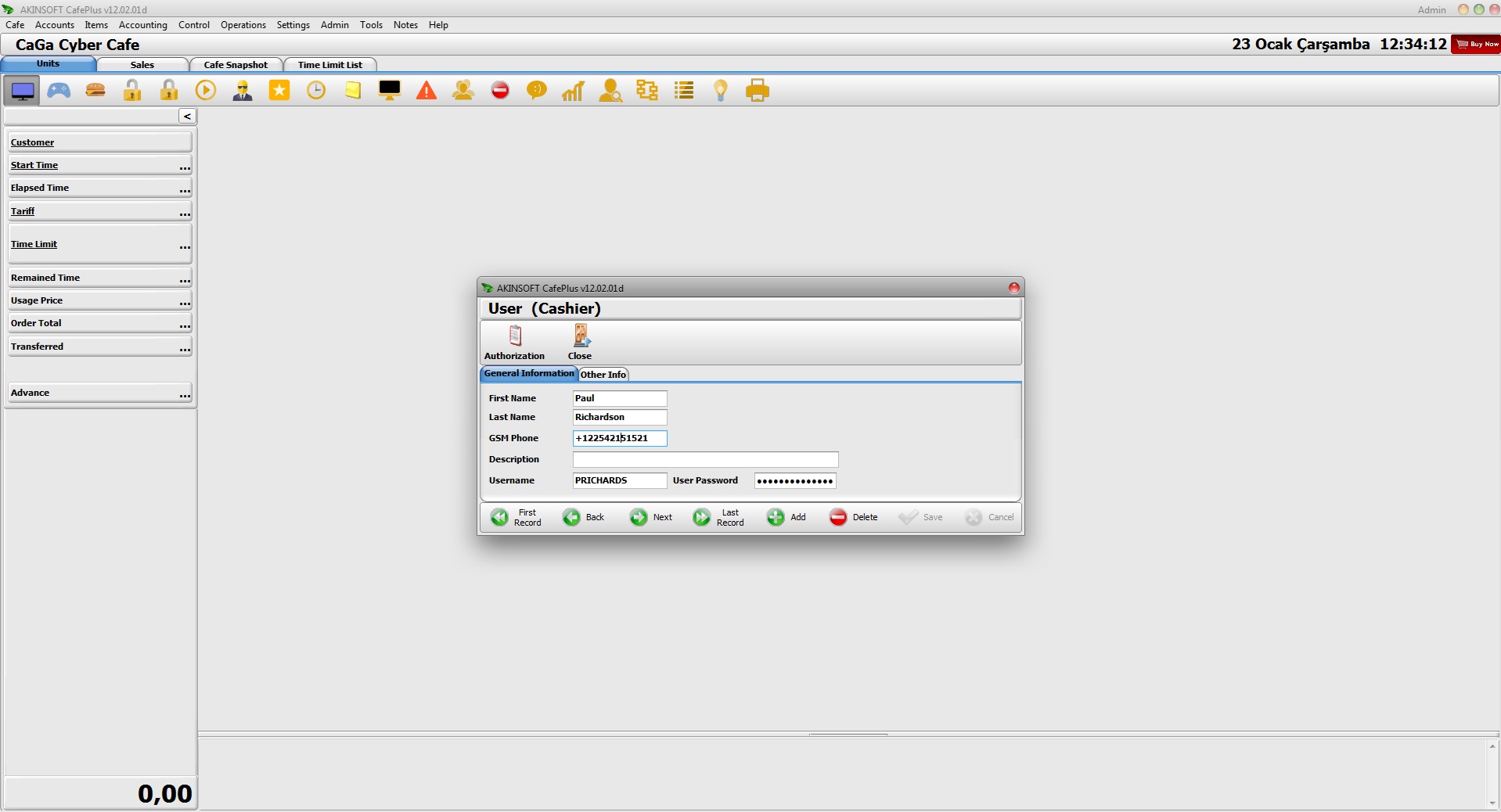
Task: Click the burger food sales icon
Action: click(x=94, y=90)
